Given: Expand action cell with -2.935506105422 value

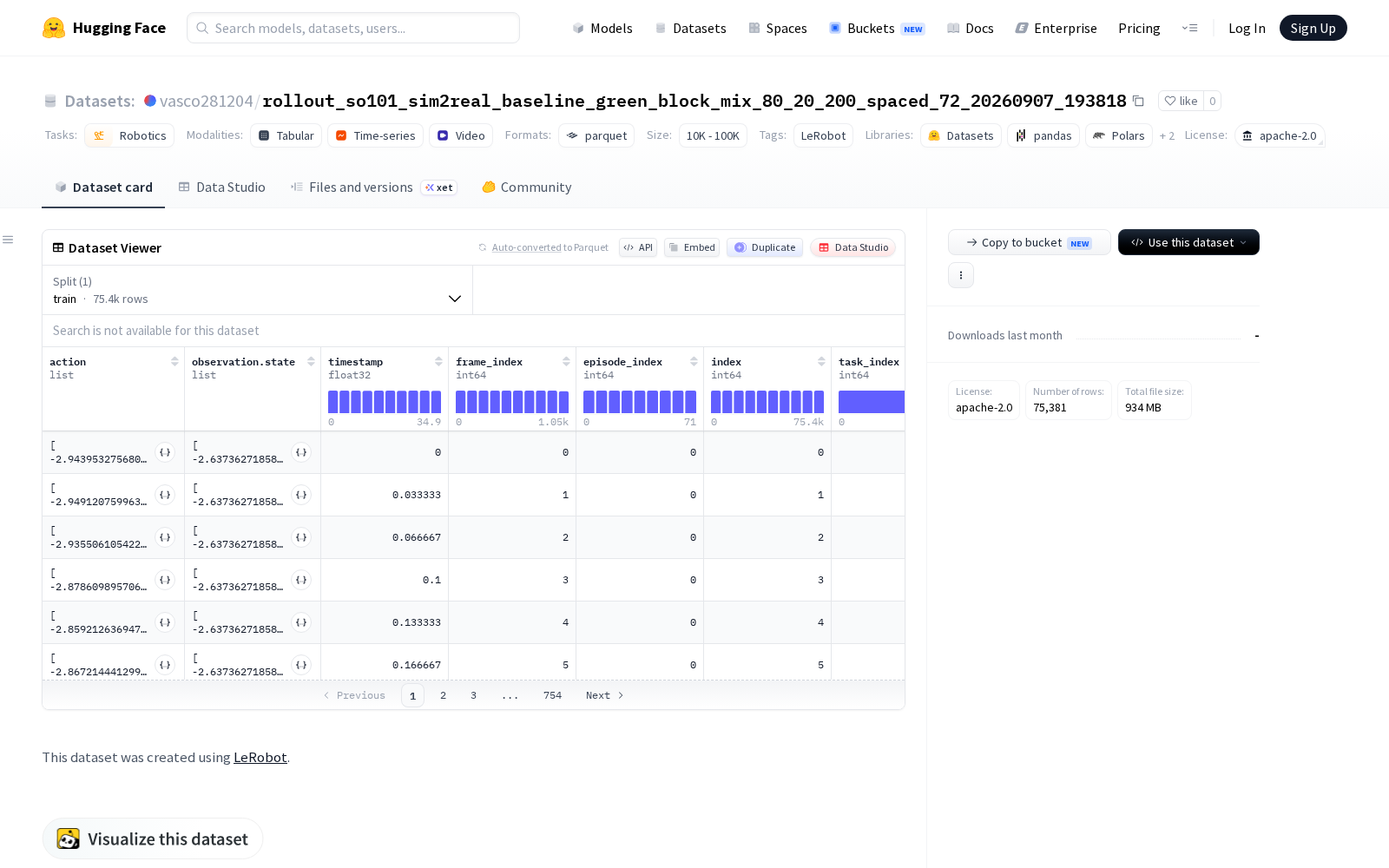Looking at the screenshot, I should click(165, 537).
